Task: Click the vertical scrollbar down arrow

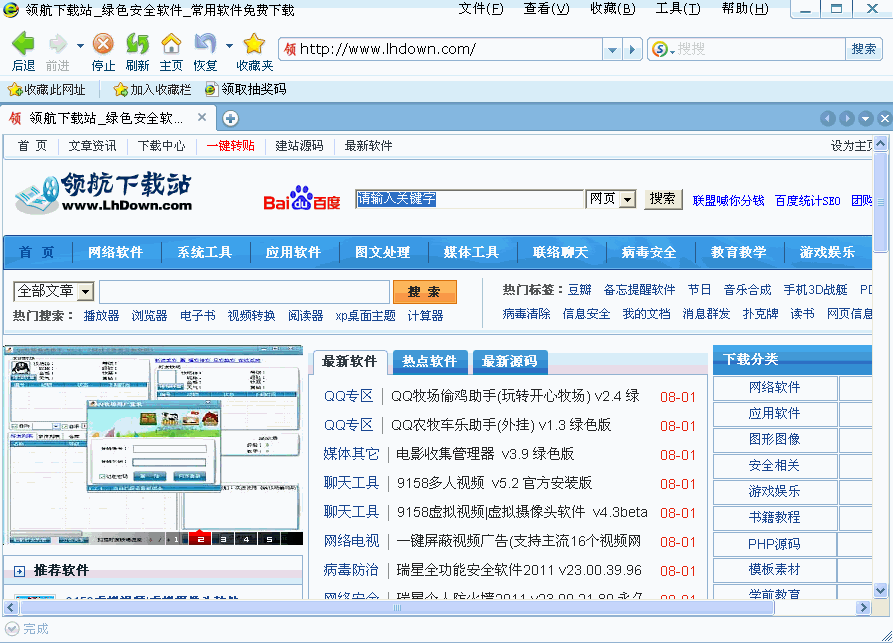Action: point(880,591)
